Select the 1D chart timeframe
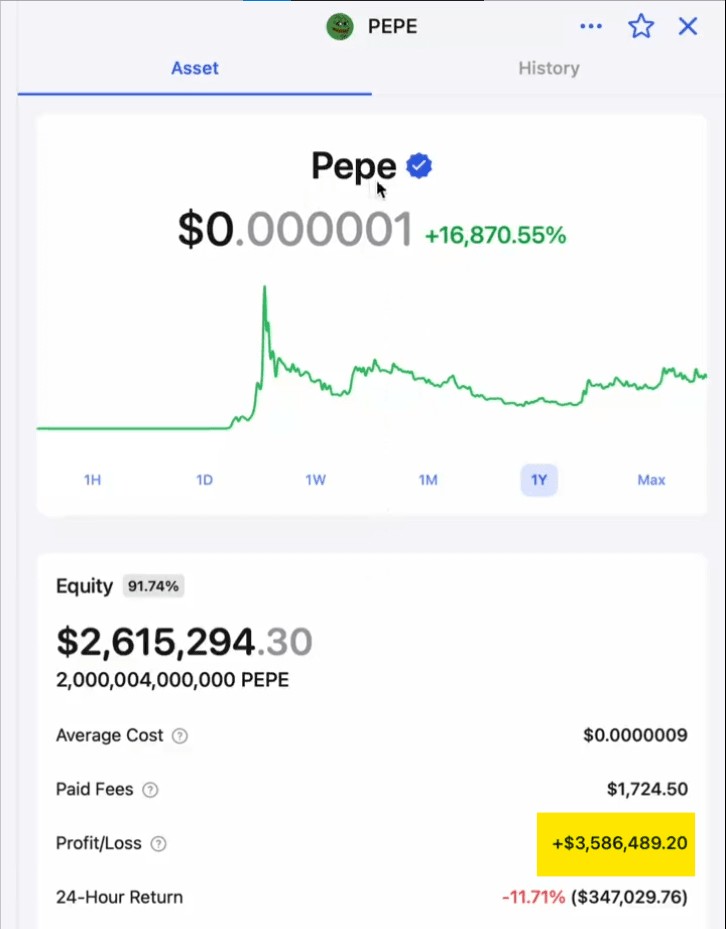Viewport: 726px width, 929px height. [x=204, y=480]
